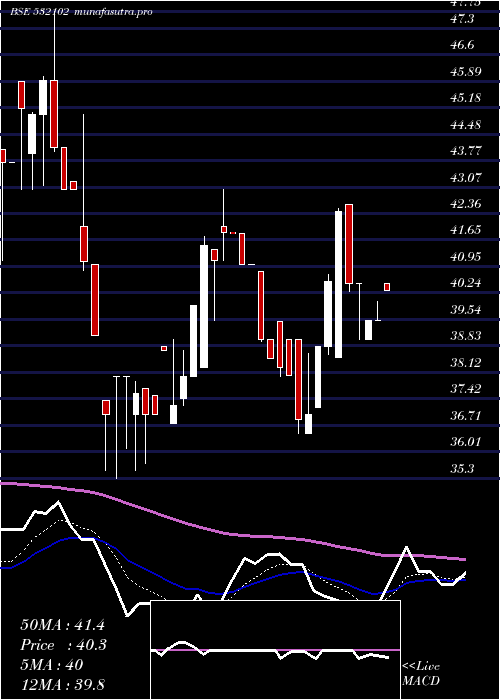Select the 46.6 price axis label

pyautogui.click(x=462, y=45)
